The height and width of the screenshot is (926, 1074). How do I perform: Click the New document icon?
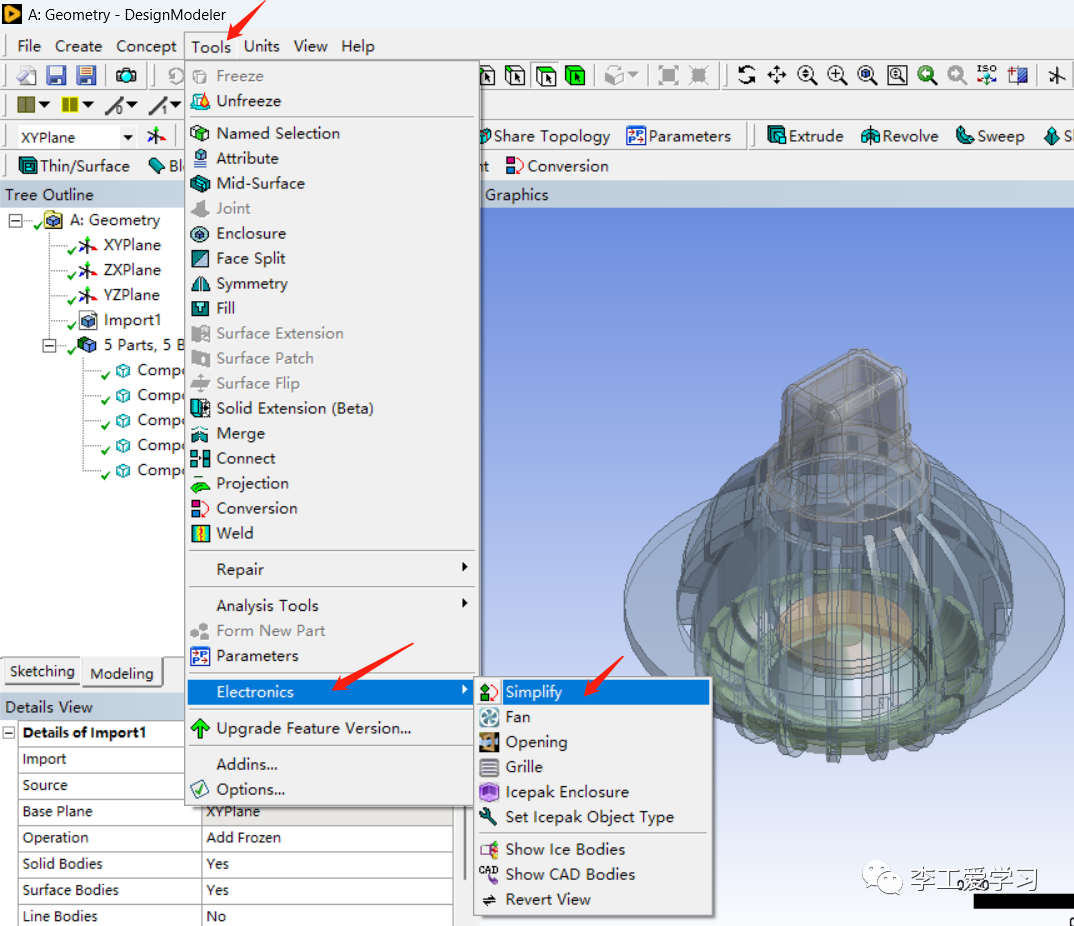pos(26,75)
